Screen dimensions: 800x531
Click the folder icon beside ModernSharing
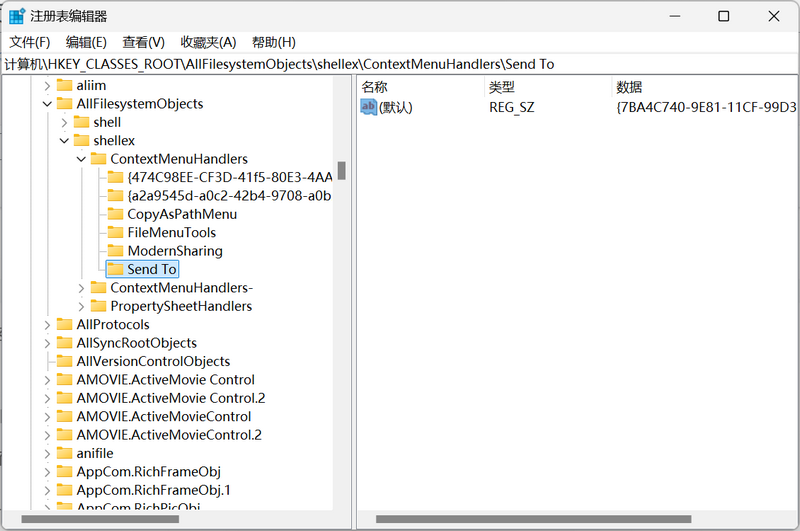click(x=115, y=251)
